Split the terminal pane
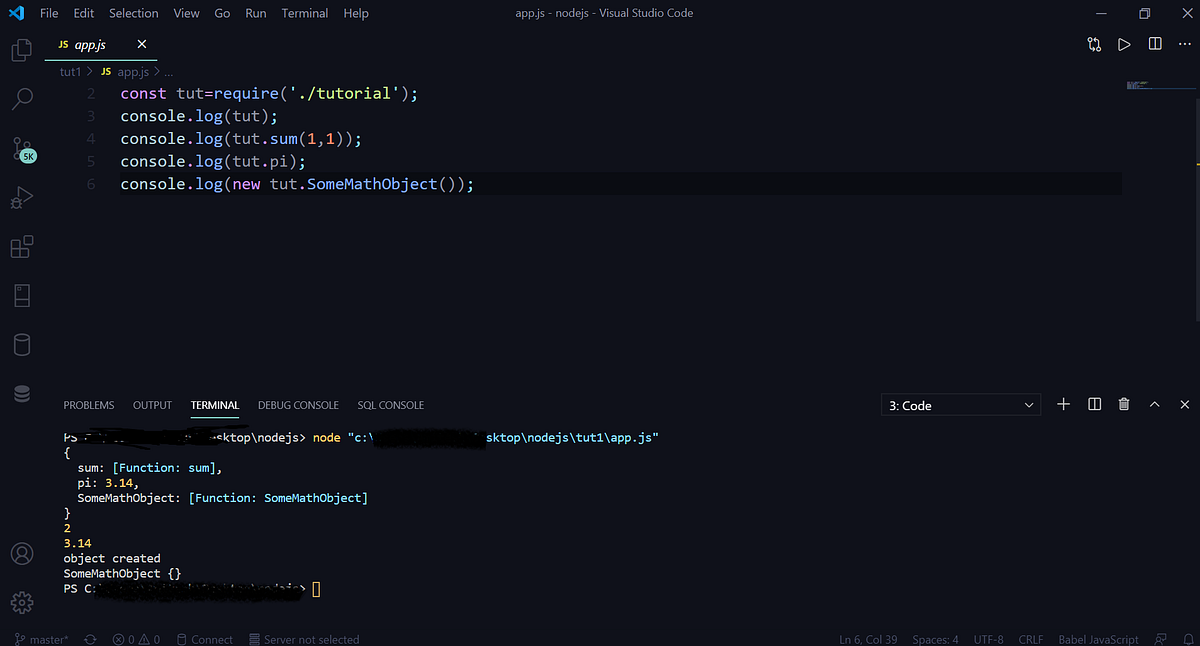1200x646 pixels. coord(1093,404)
